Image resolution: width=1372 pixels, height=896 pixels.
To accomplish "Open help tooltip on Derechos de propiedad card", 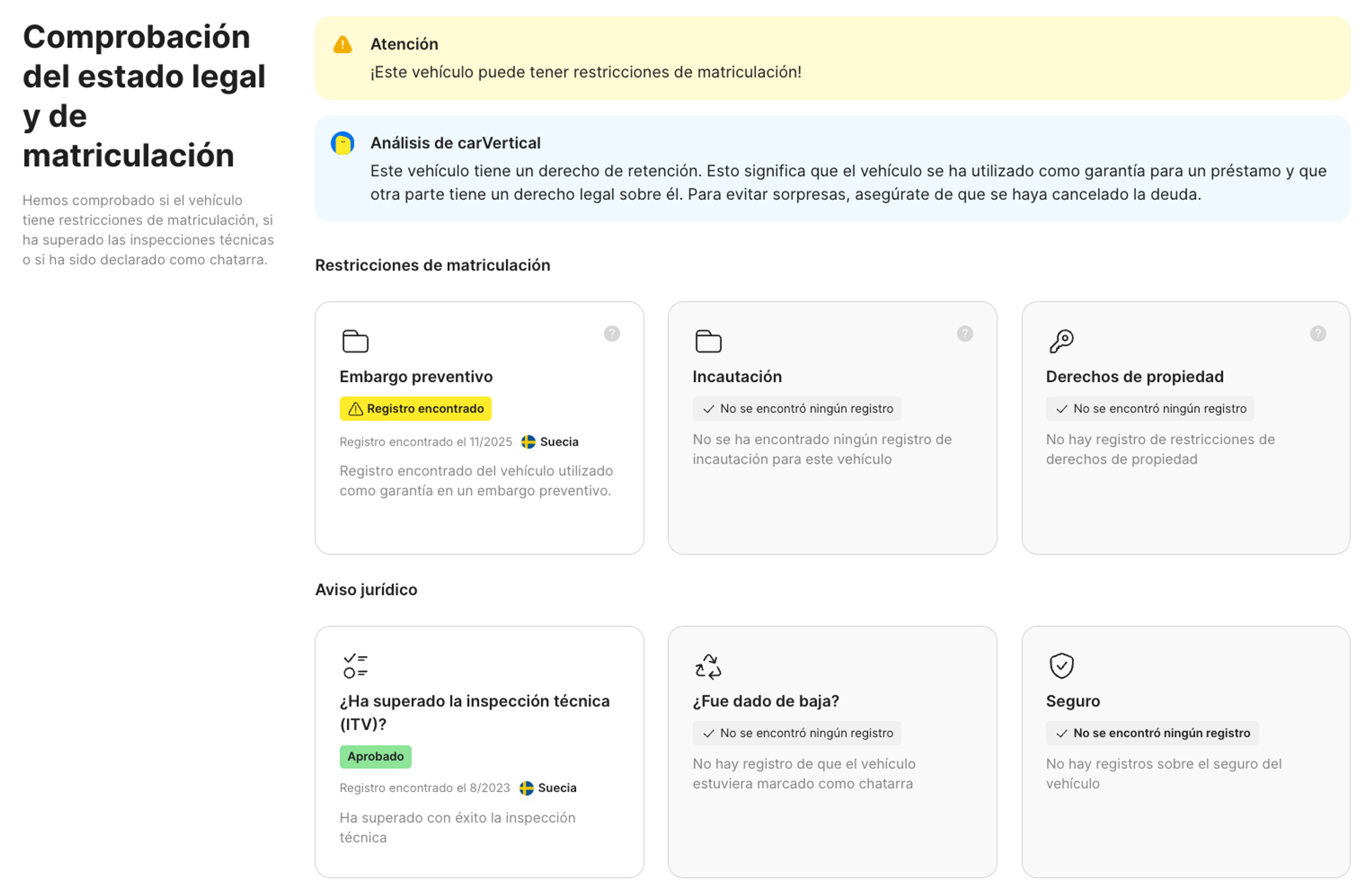I will (x=1318, y=333).
